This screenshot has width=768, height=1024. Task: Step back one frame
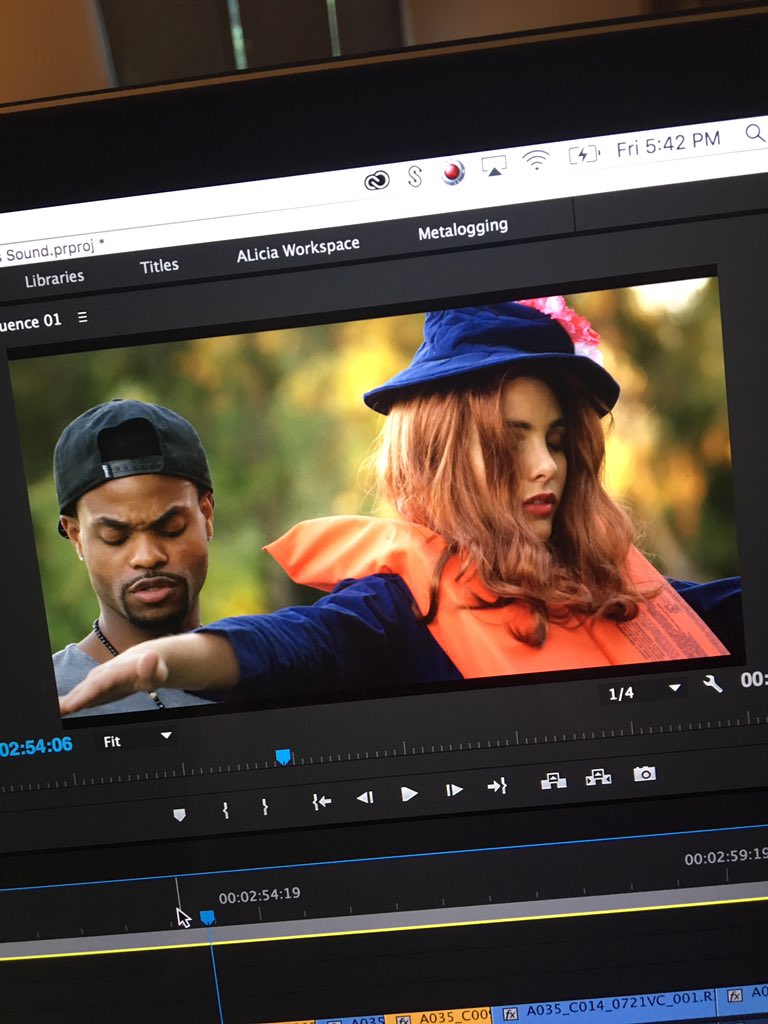point(365,797)
